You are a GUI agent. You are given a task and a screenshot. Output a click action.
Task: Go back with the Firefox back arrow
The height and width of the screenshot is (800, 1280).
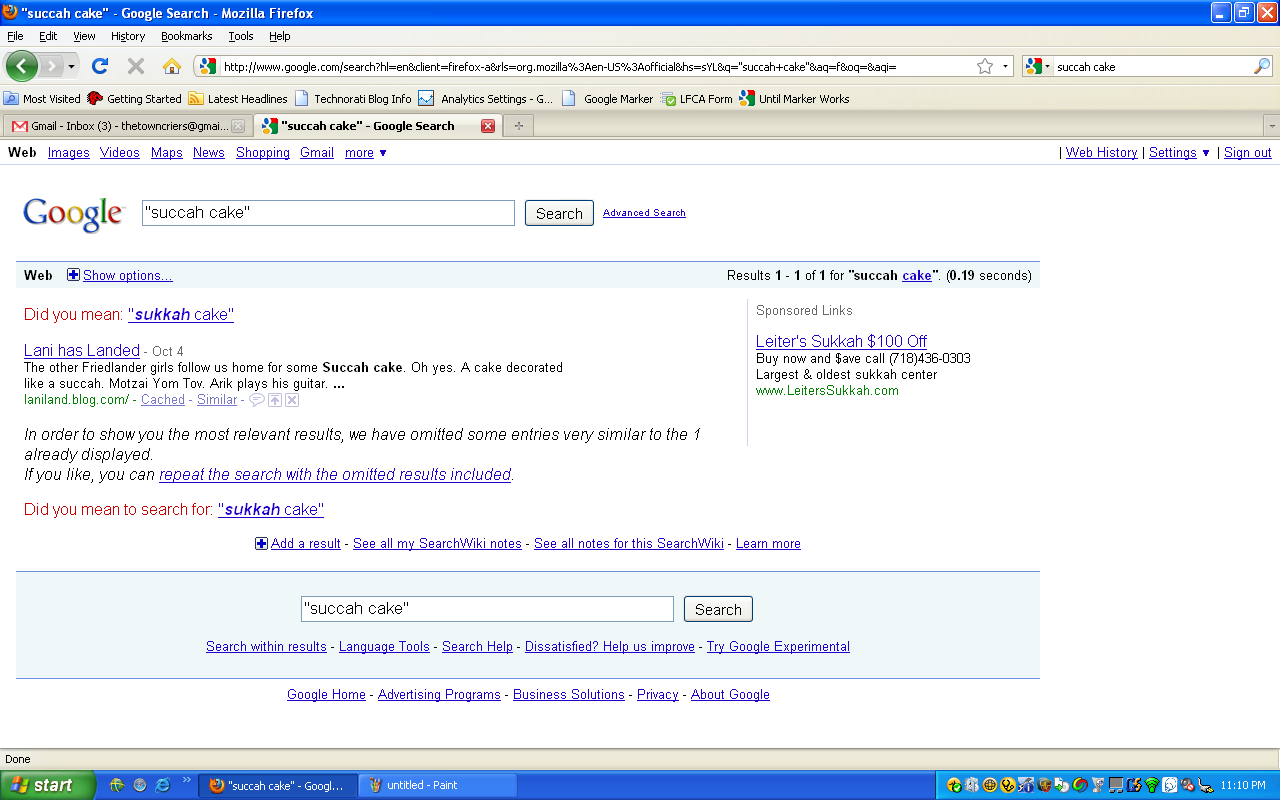22,66
